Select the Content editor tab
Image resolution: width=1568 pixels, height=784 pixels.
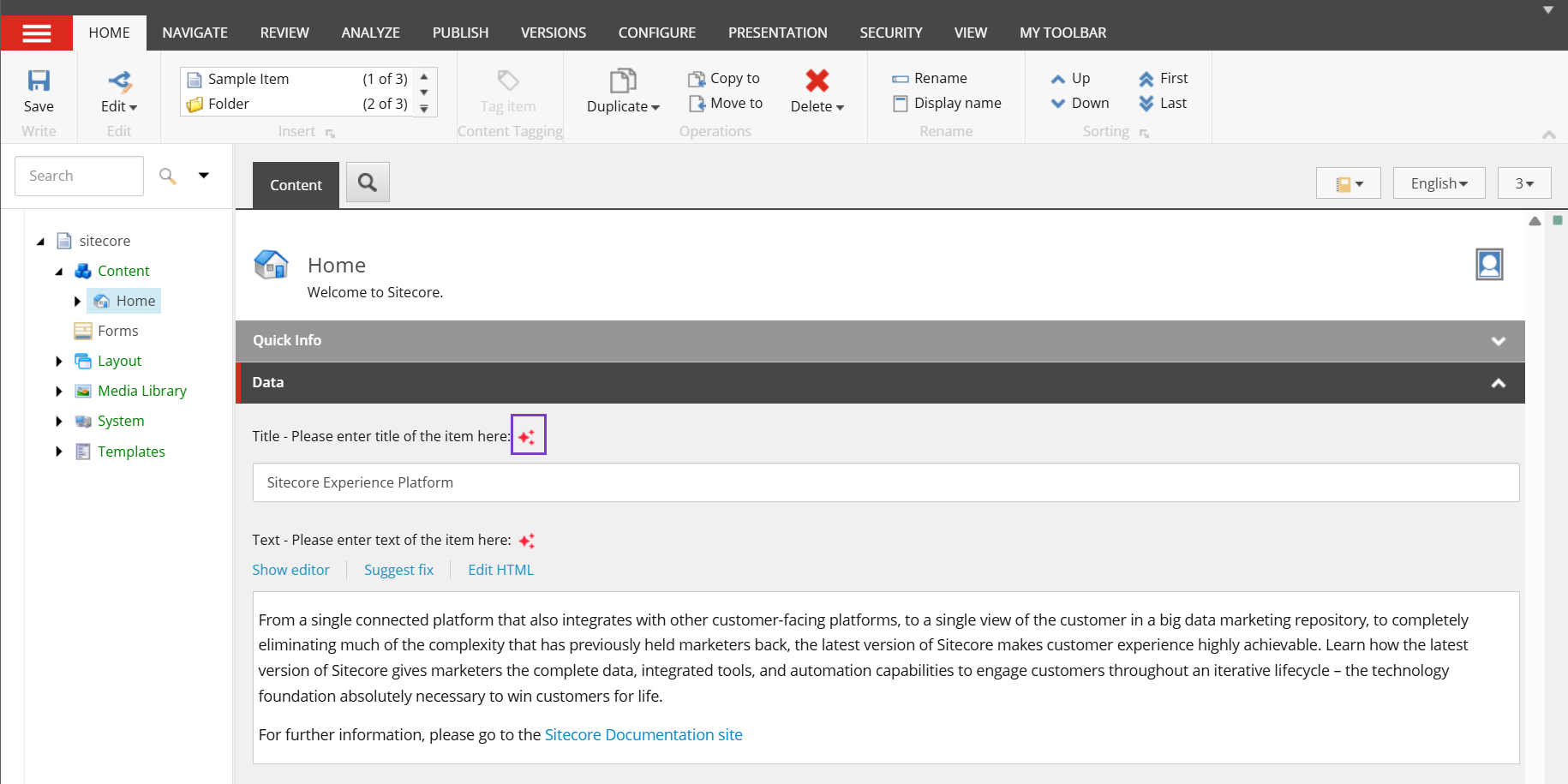[x=296, y=185]
